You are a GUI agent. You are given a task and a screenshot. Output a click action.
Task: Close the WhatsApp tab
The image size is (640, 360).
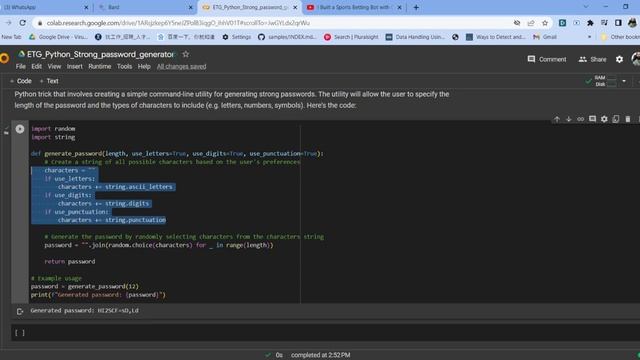86,7
